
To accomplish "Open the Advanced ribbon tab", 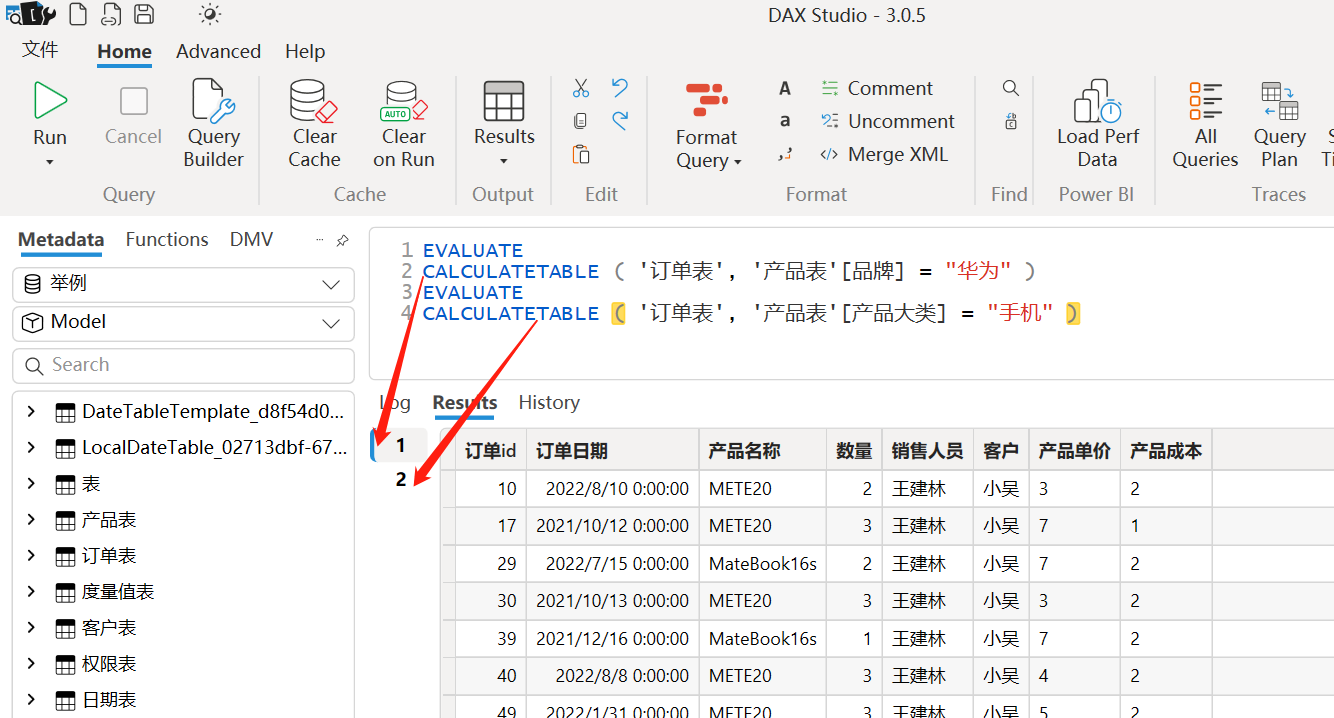I will pyautogui.click(x=218, y=51).
